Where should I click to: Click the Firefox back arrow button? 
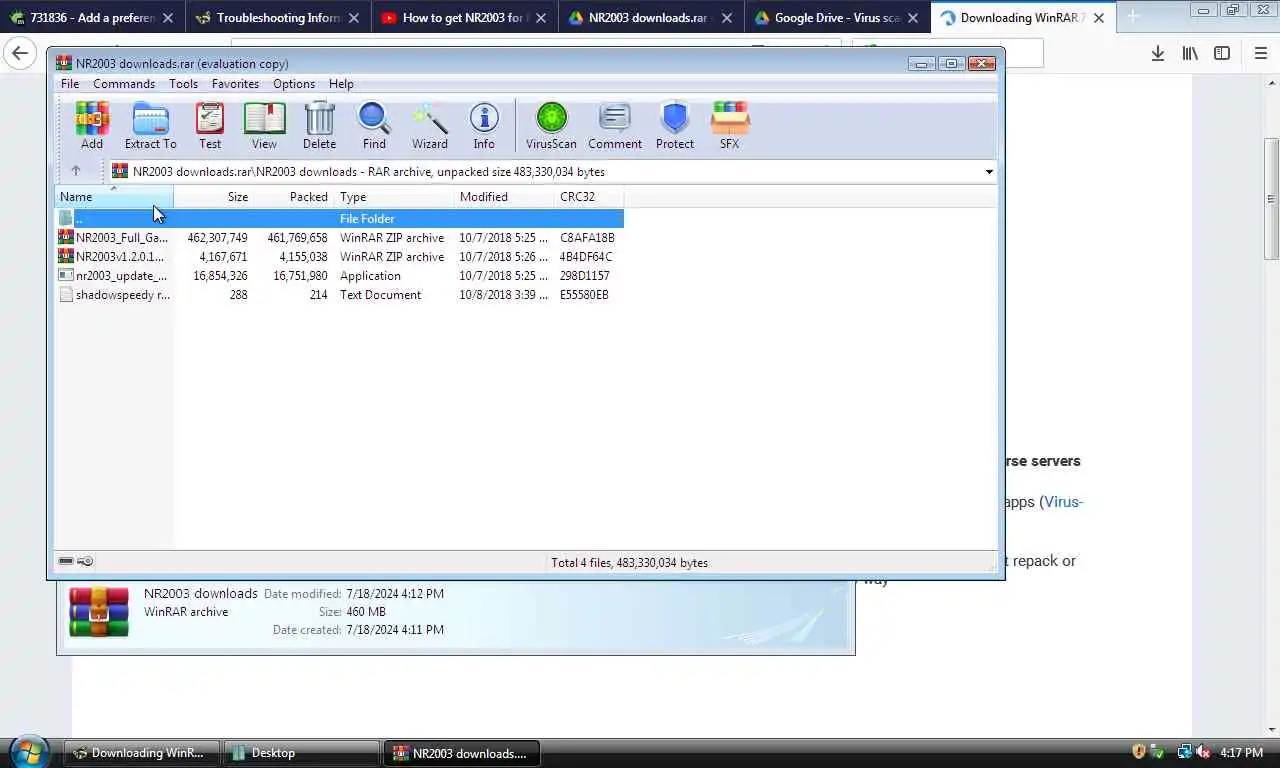pyautogui.click(x=20, y=53)
